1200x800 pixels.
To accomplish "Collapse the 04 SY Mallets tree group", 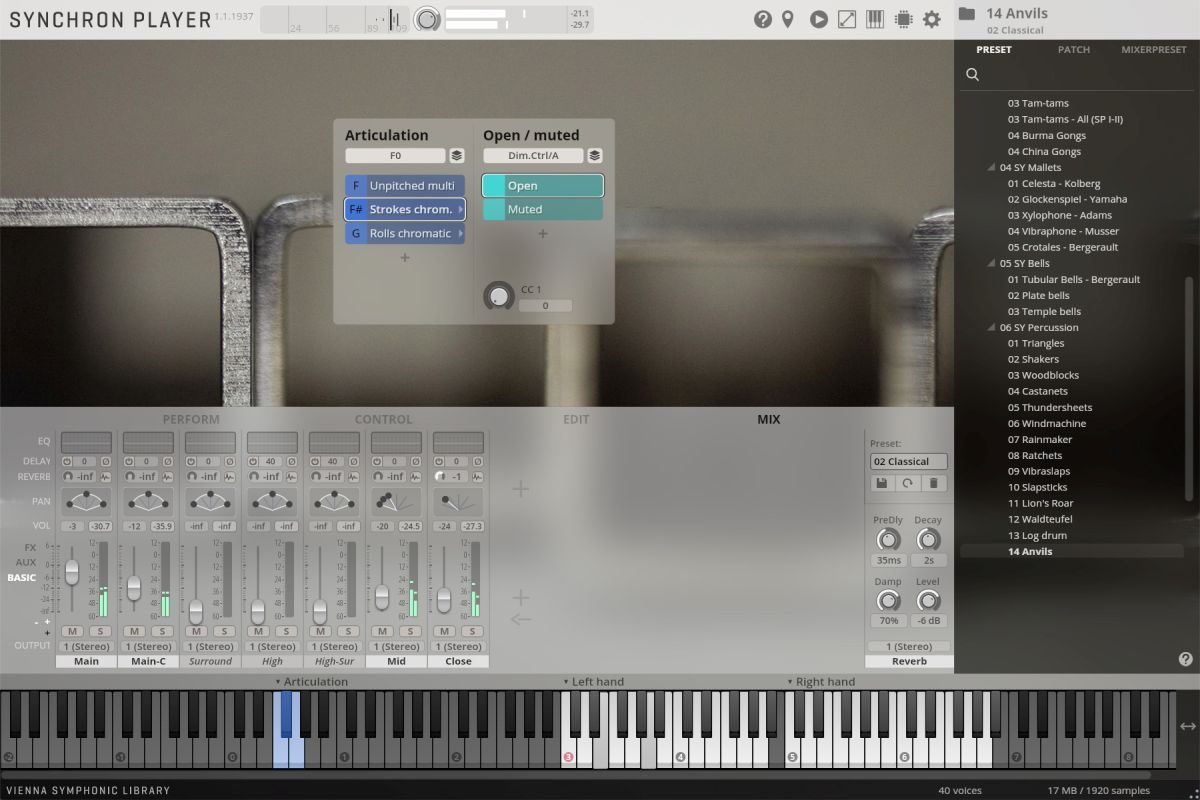I will coord(992,168).
